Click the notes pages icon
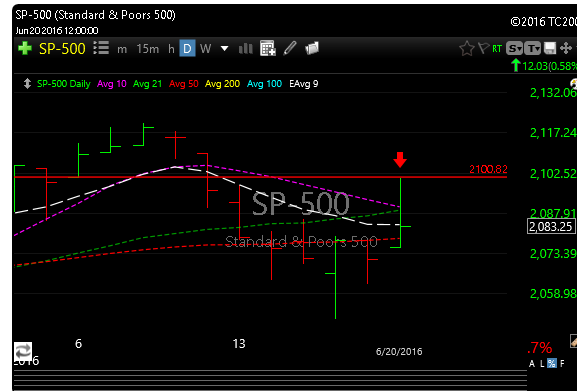Screen dimensions: 577x391 click(x=312, y=48)
